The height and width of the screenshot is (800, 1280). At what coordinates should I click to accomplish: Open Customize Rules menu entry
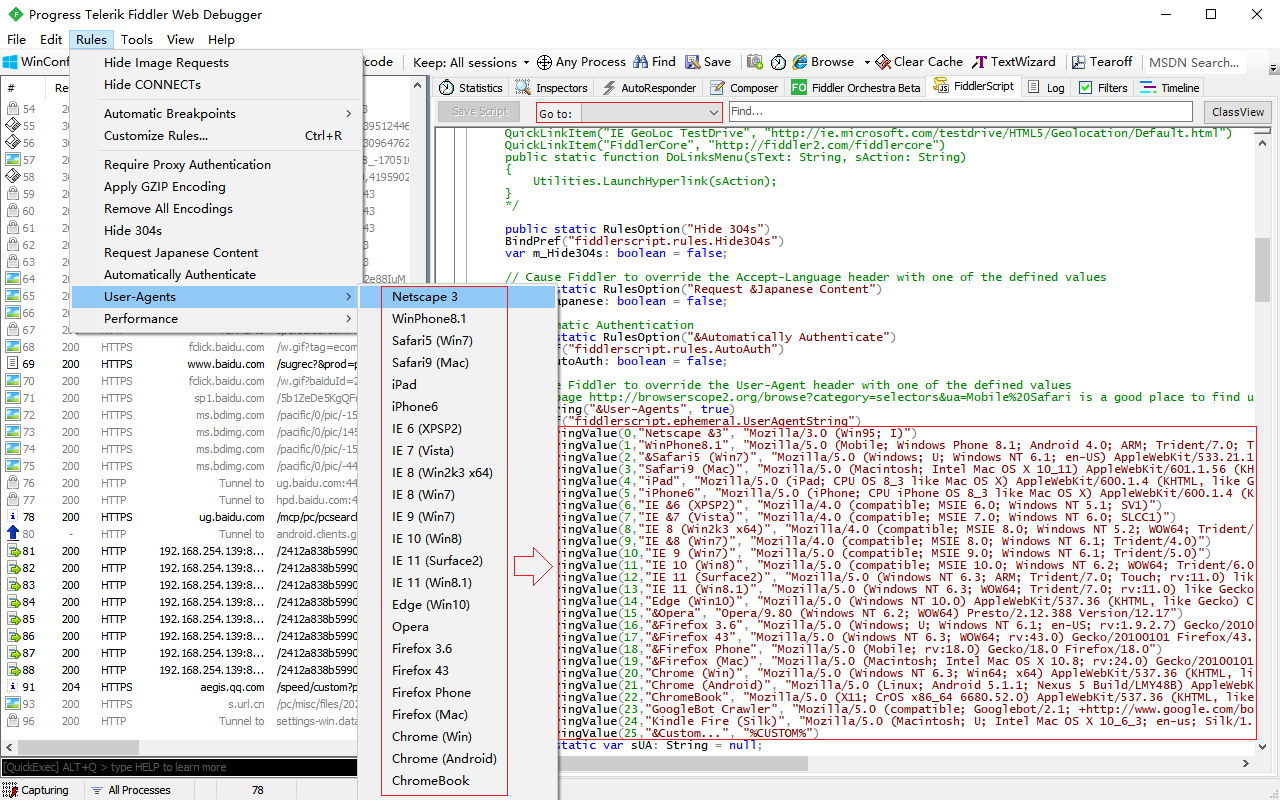[215, 136]
